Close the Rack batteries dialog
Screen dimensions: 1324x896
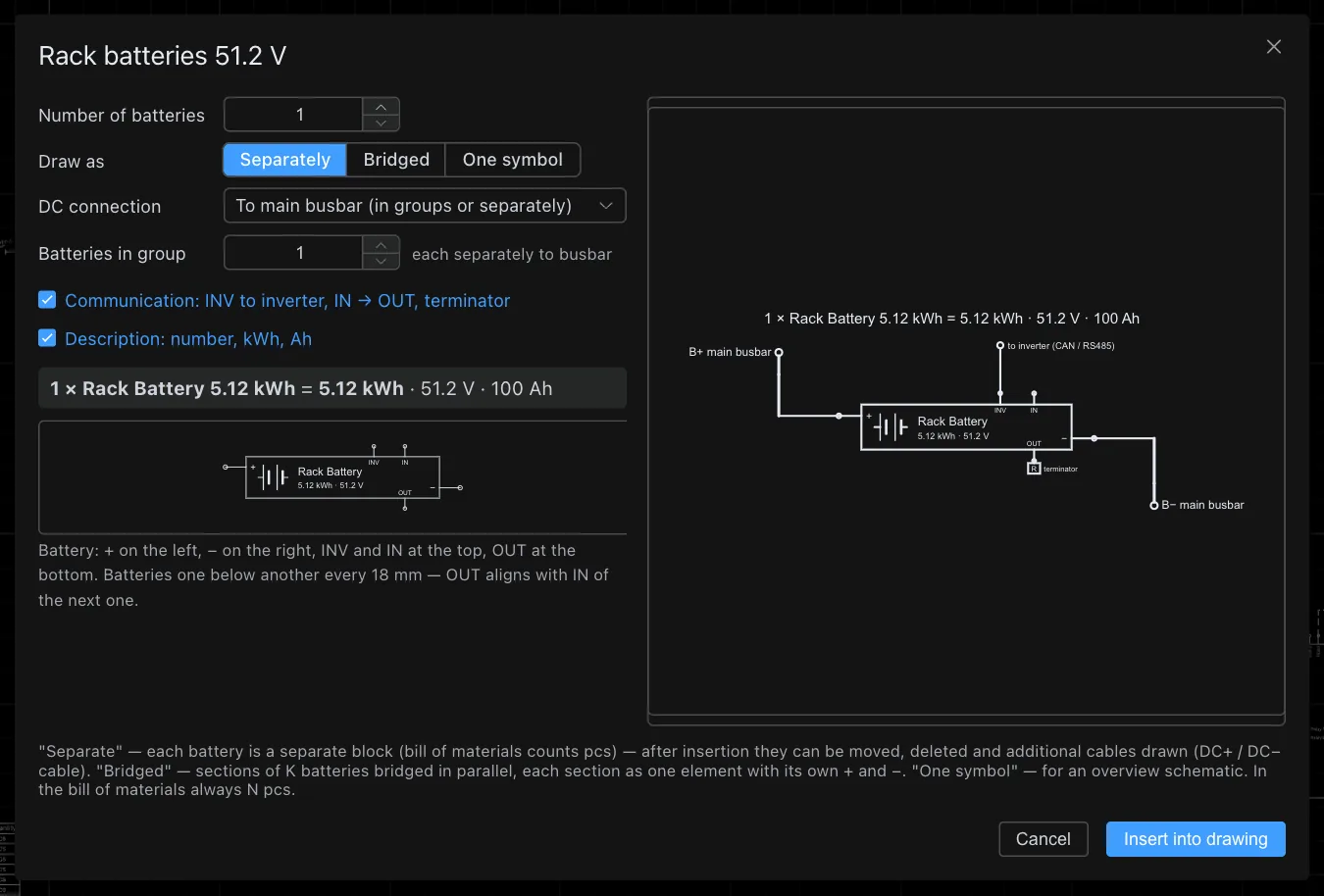click(x=1274, y=47)
